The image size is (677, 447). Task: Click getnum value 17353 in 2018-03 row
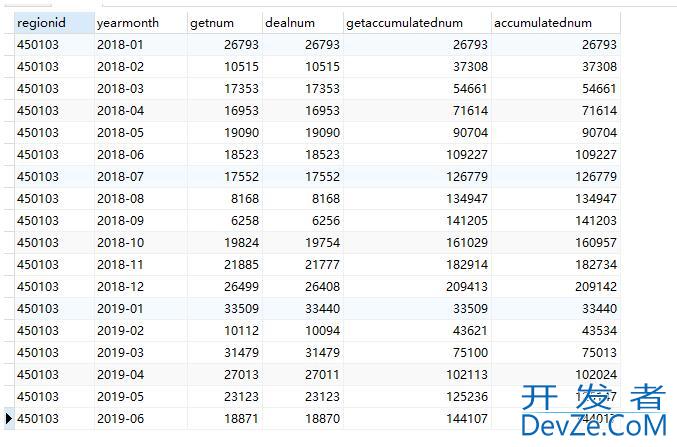pyautogui.click(x=225, y=89)
